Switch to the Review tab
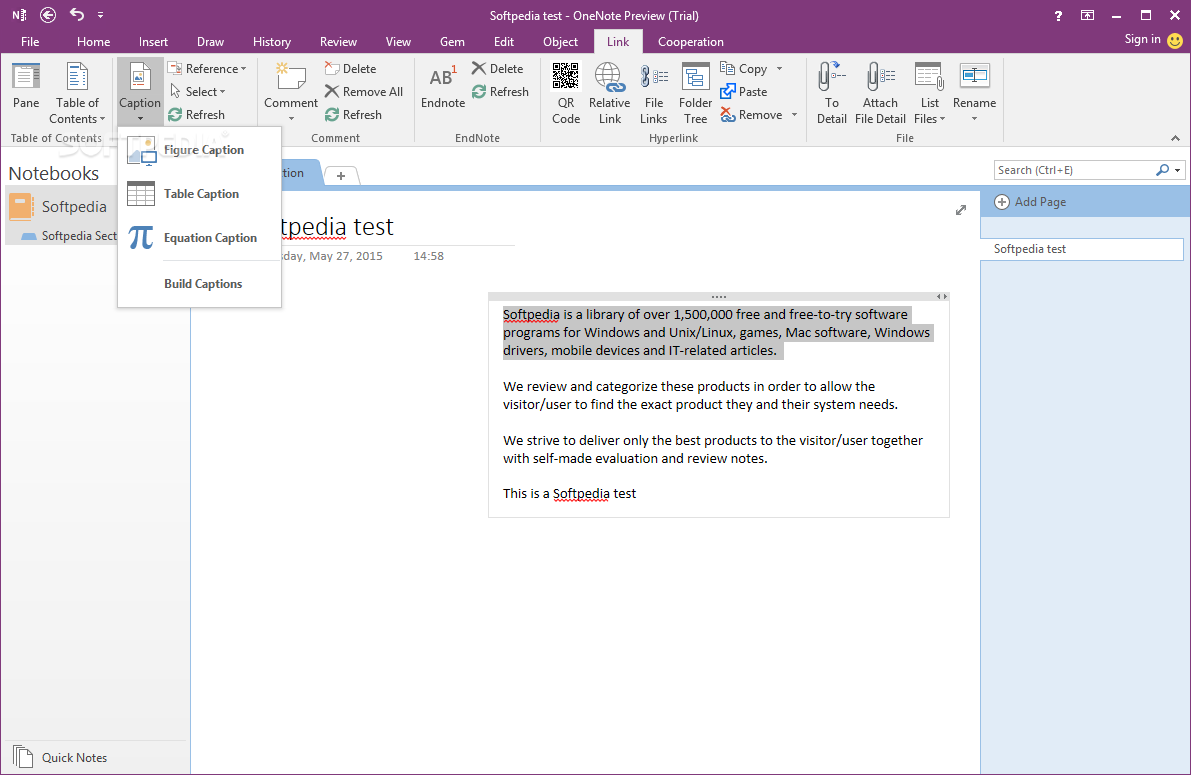 [338, 42]
